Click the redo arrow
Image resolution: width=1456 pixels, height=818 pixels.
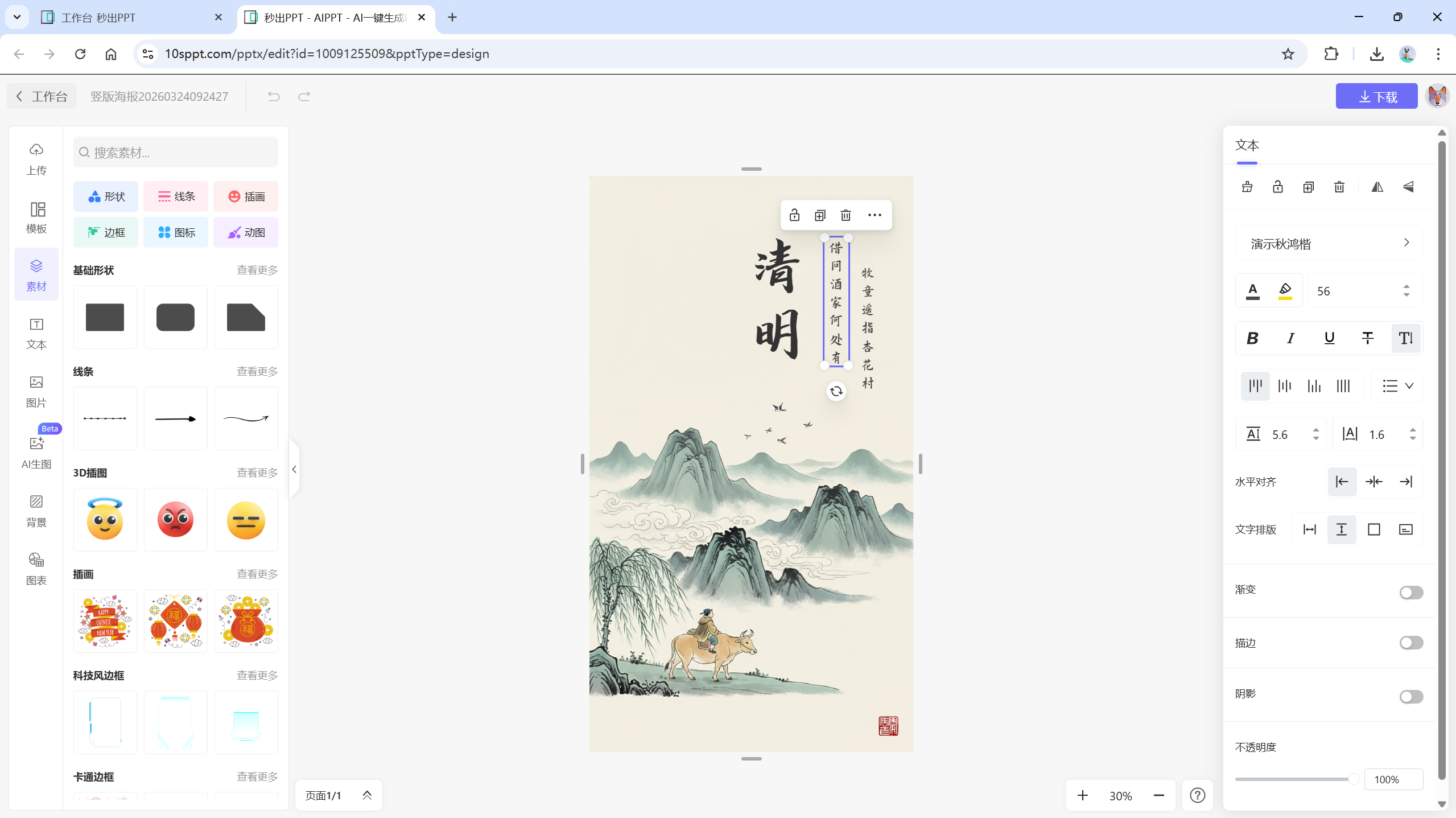pos(304,96)
